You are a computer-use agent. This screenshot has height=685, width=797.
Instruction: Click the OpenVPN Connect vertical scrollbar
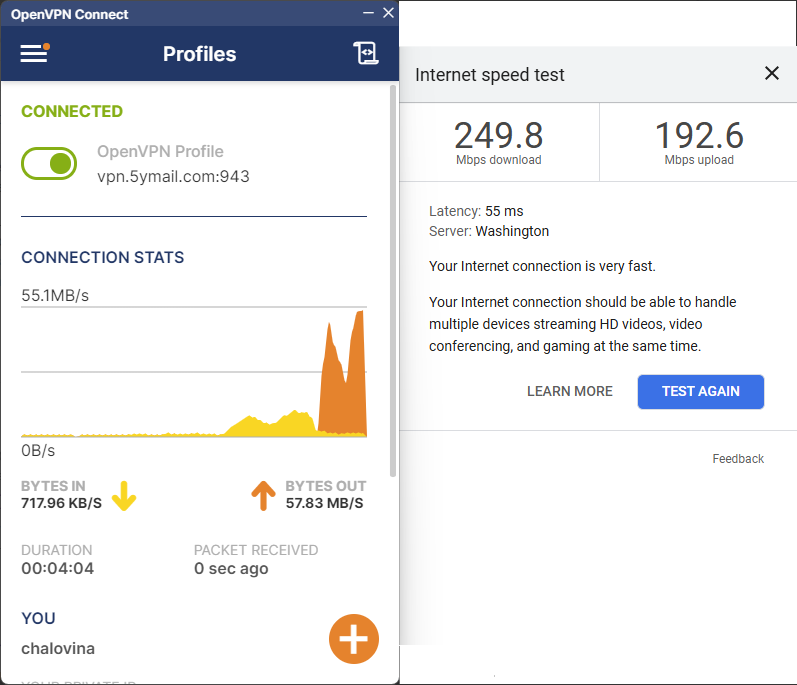point(393,280)
